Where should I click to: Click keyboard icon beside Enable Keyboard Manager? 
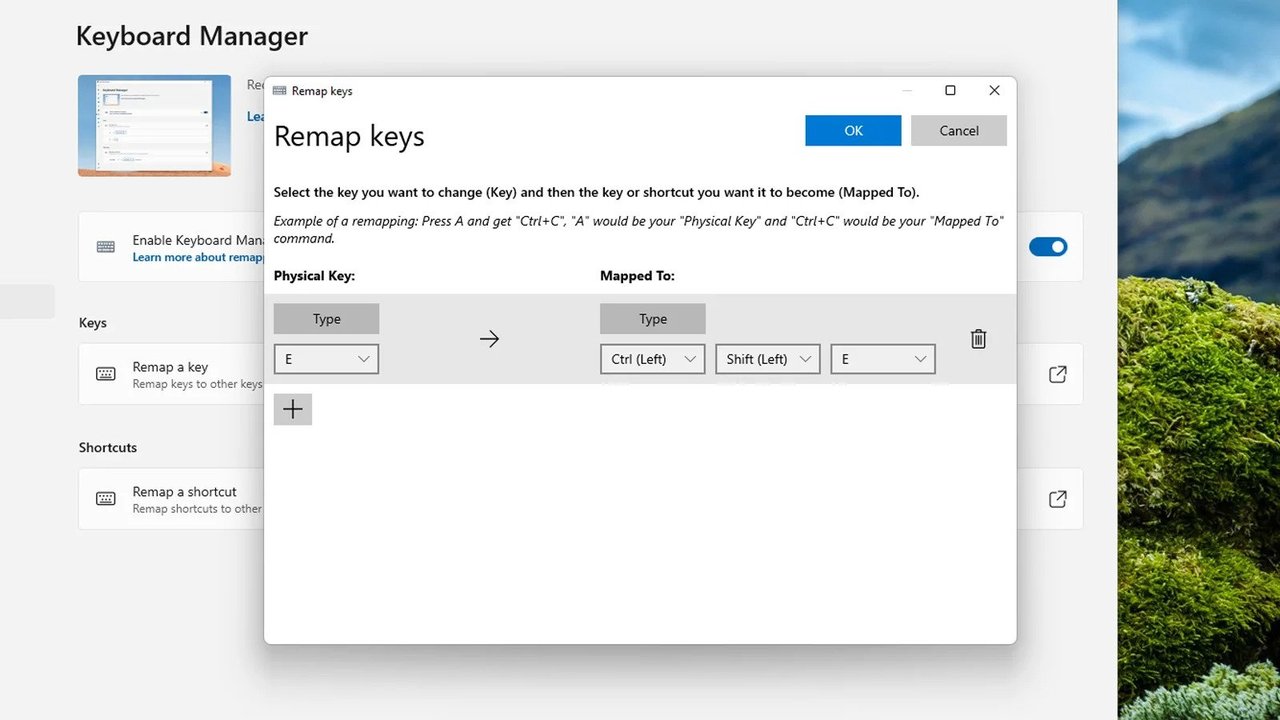coord(106,247)
